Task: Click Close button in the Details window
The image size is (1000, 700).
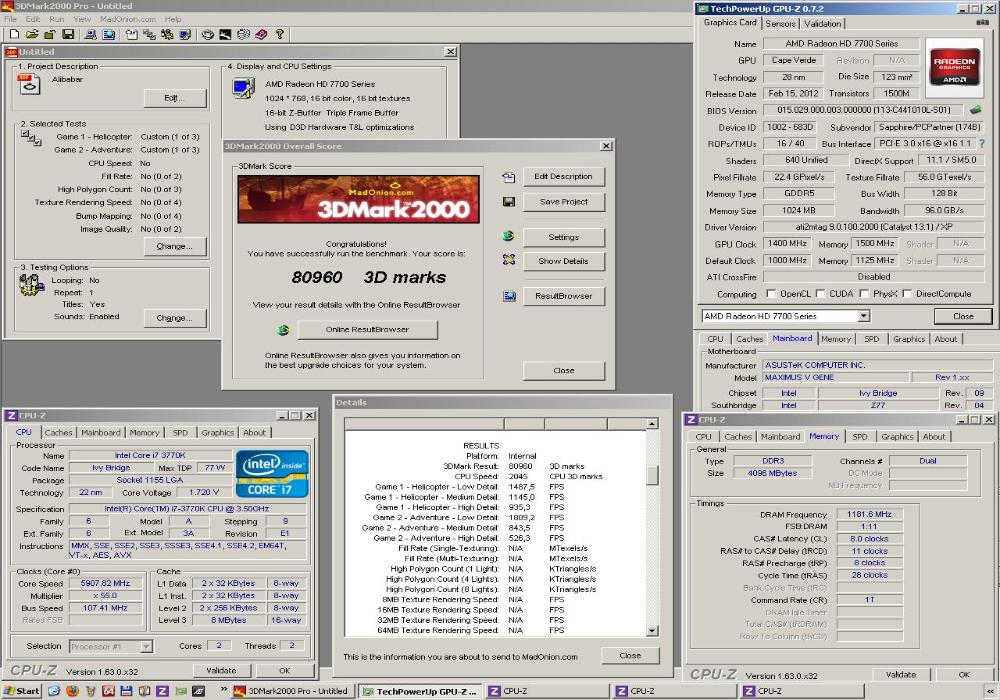Action: point(629,655)
